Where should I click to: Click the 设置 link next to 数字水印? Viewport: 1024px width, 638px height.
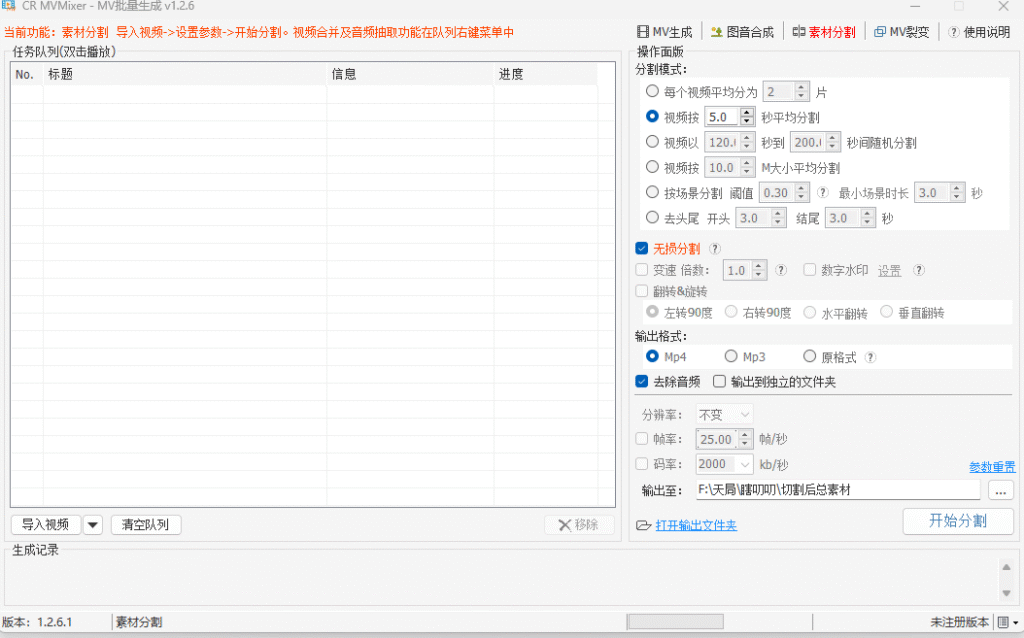click(888, 270)
